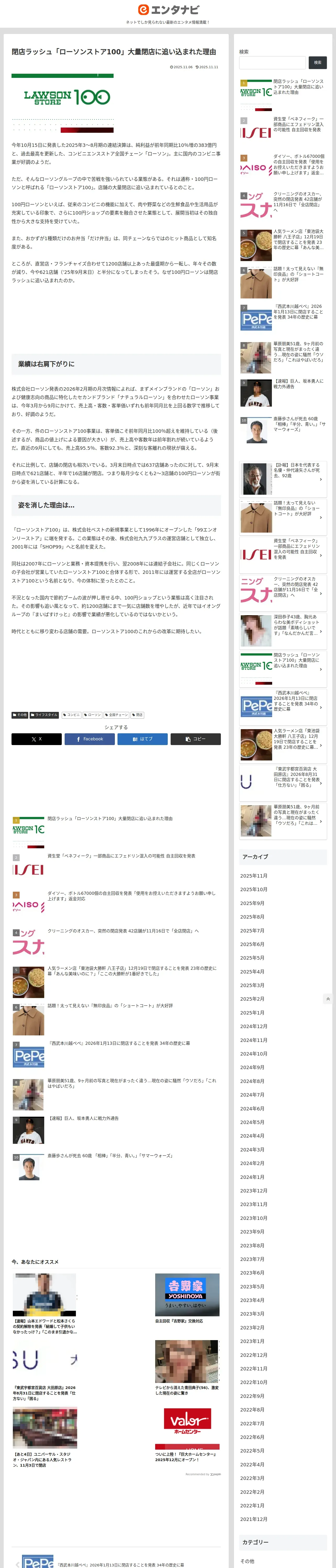Open archive link 2025年10月
Screen dimensions: 336x1568
[254, 889]
